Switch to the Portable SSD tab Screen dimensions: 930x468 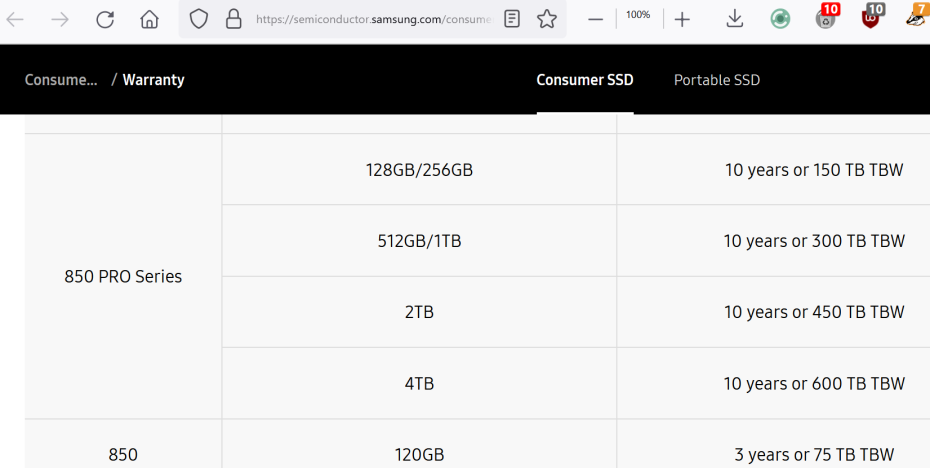point(717,80)
